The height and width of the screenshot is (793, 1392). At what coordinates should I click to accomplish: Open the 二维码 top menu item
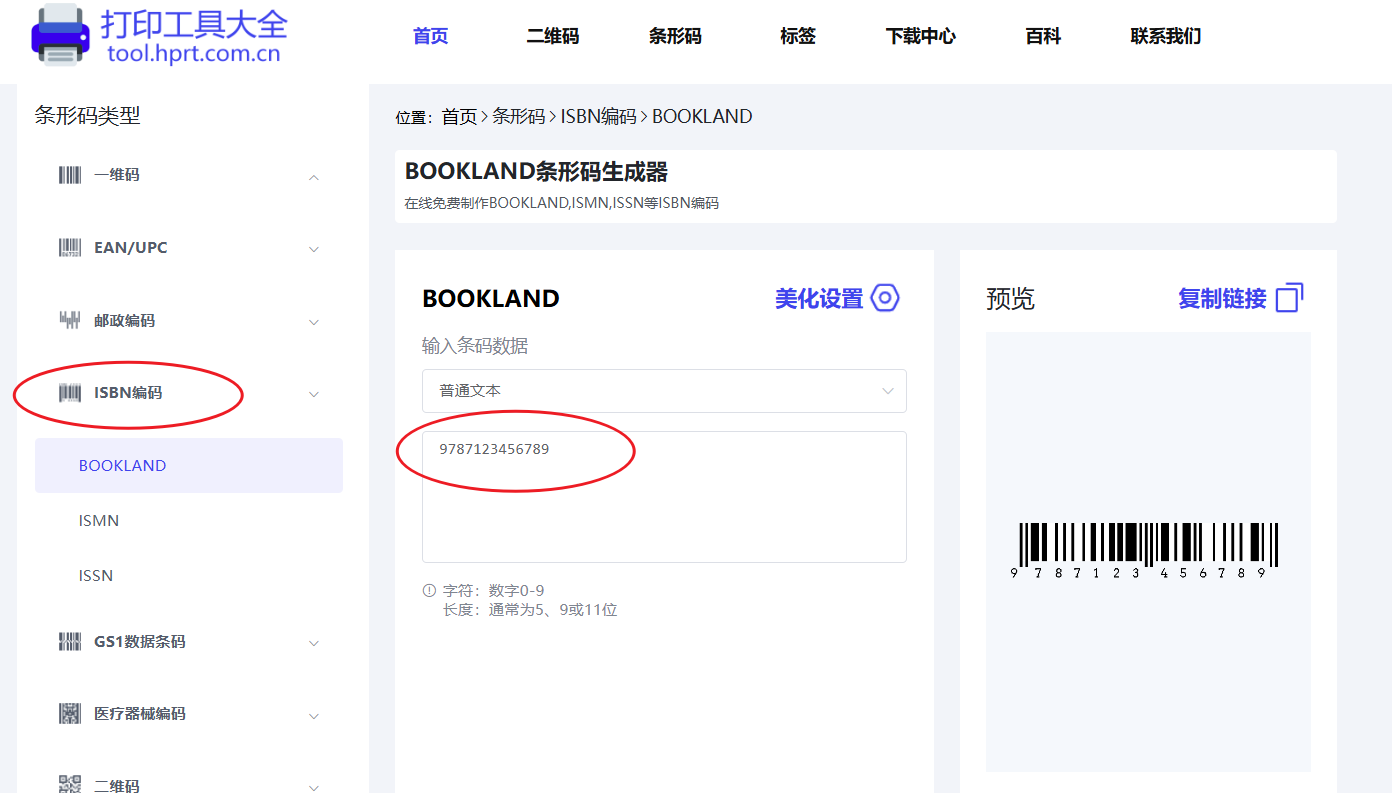pos(553,36)
